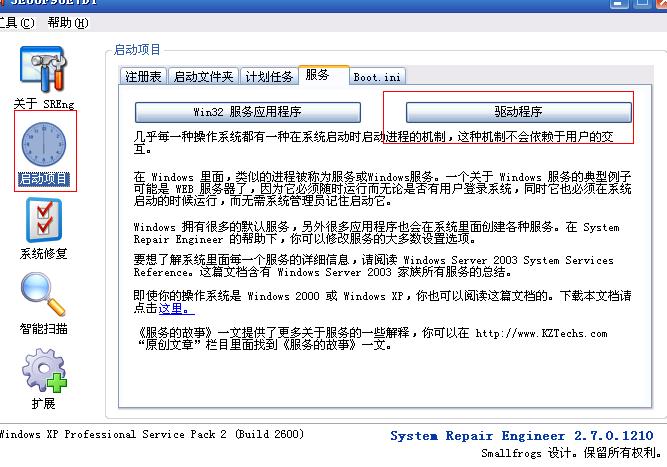Click the 扩展 label
The image size is (667, 467).
43,403
